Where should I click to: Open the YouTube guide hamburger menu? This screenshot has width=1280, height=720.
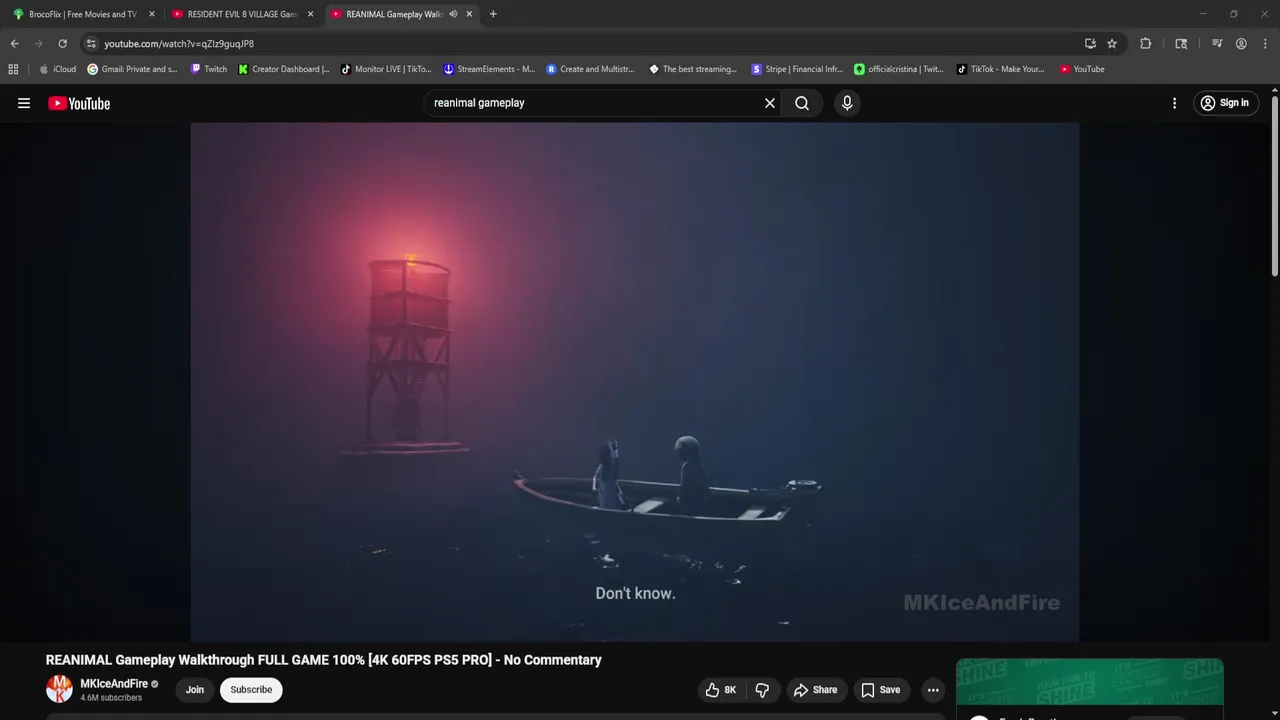(24, 103)
